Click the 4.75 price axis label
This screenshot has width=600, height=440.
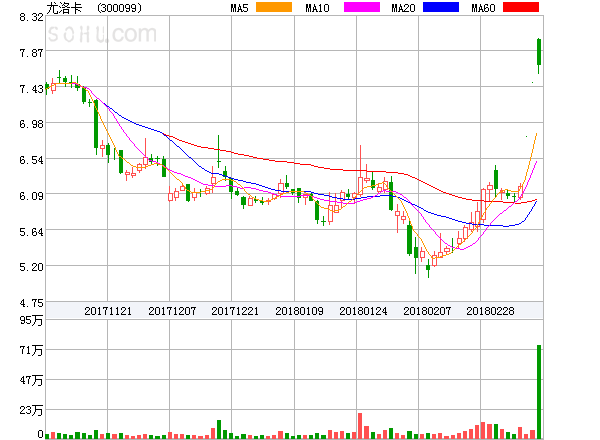tap(31, 303)
